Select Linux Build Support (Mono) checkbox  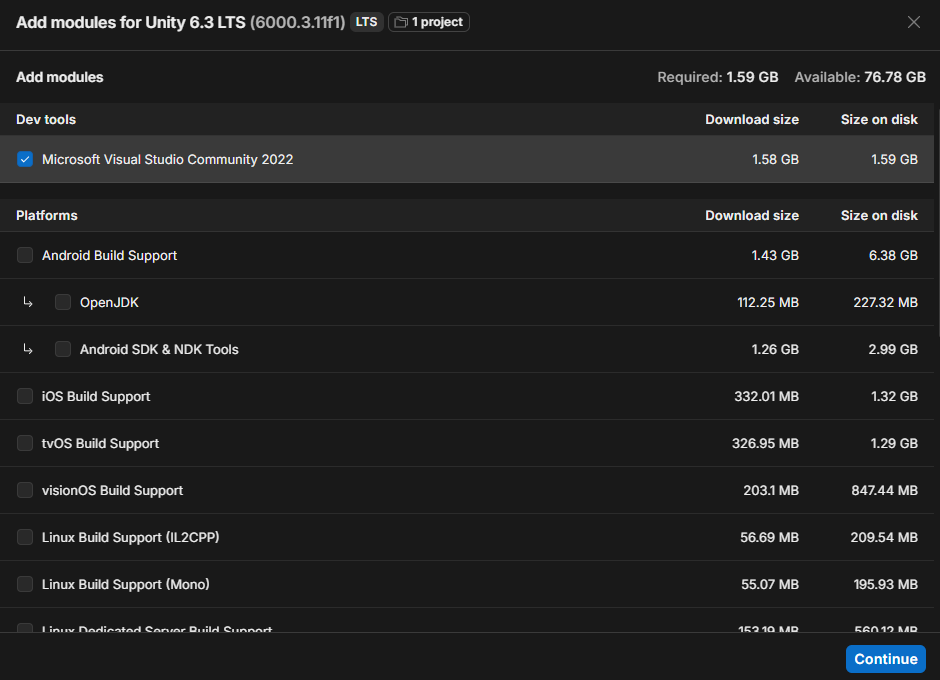25,584
